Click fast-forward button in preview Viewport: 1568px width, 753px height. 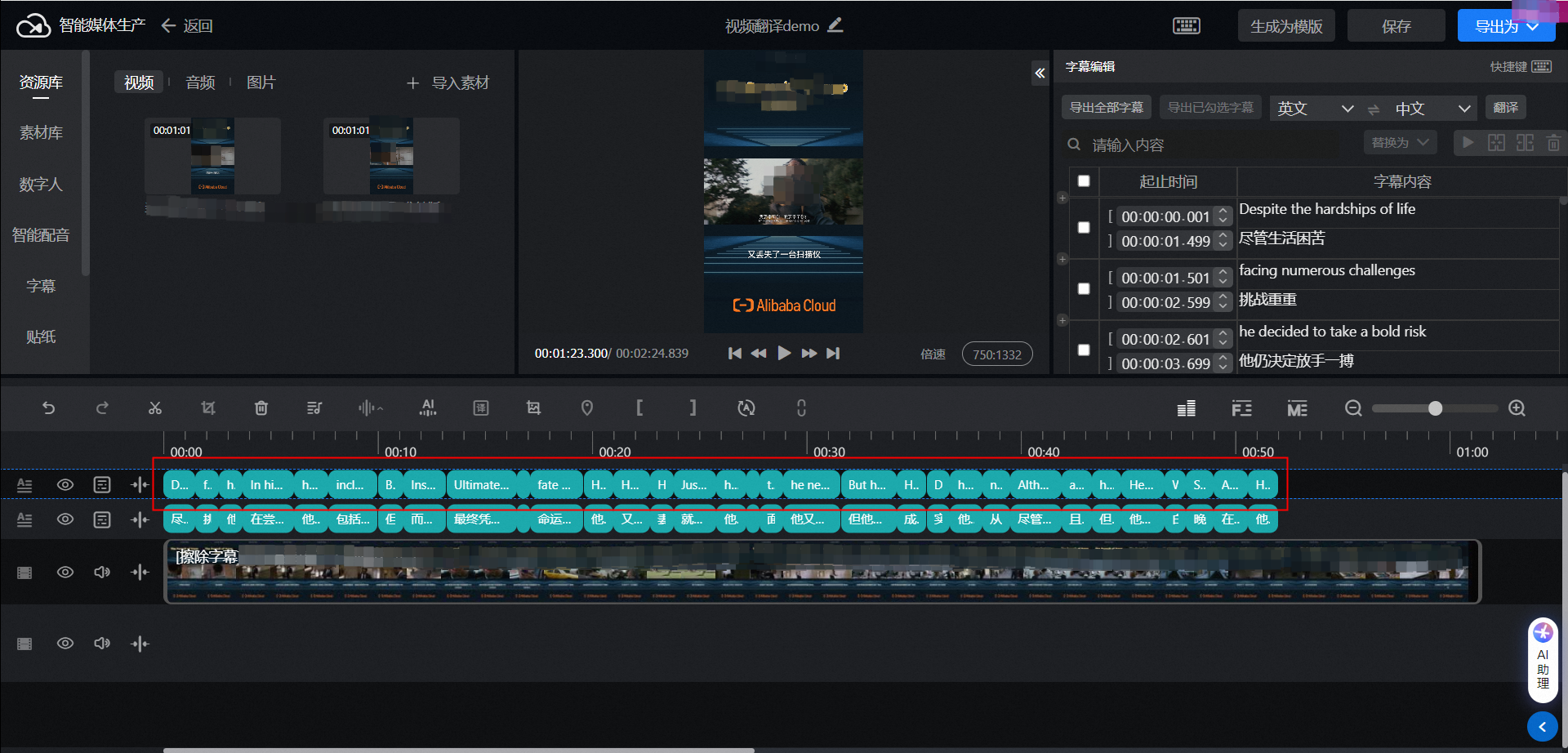[x=809, y=353]
